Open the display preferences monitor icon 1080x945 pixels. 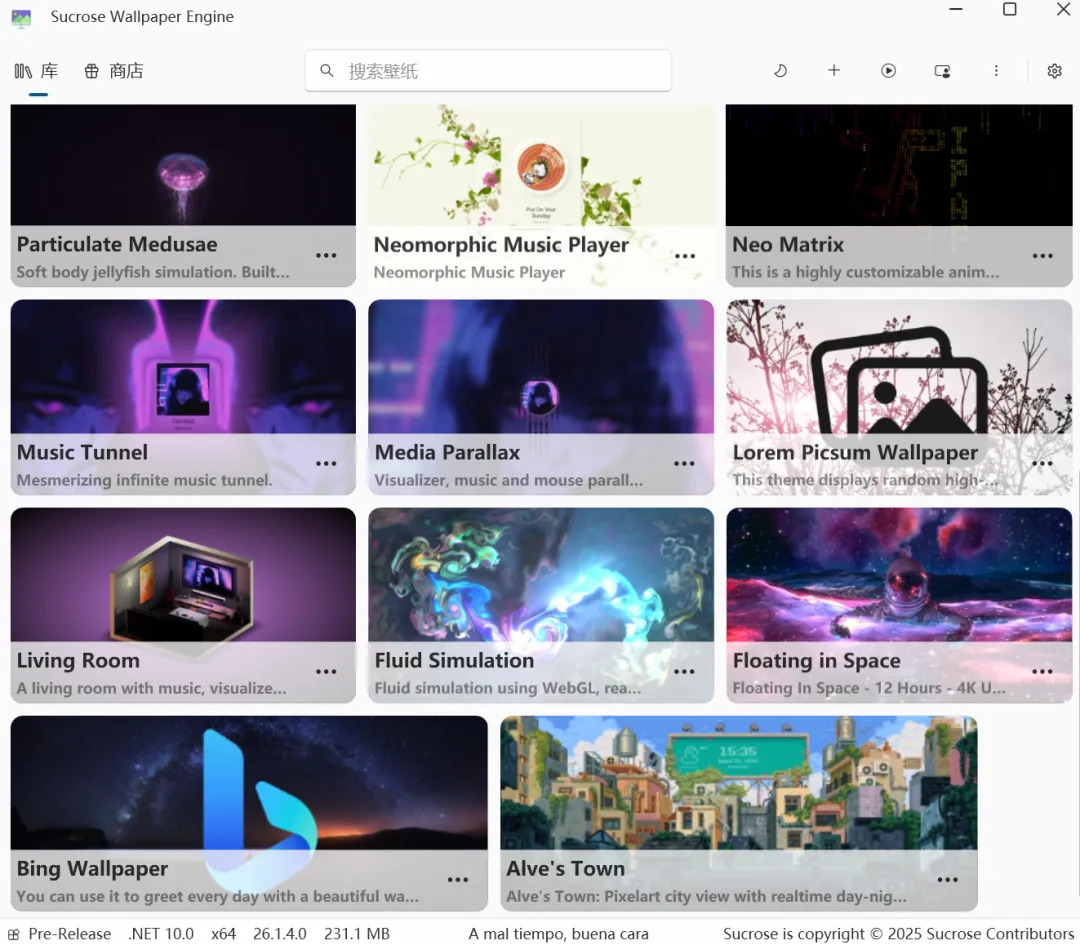(942, 71)
